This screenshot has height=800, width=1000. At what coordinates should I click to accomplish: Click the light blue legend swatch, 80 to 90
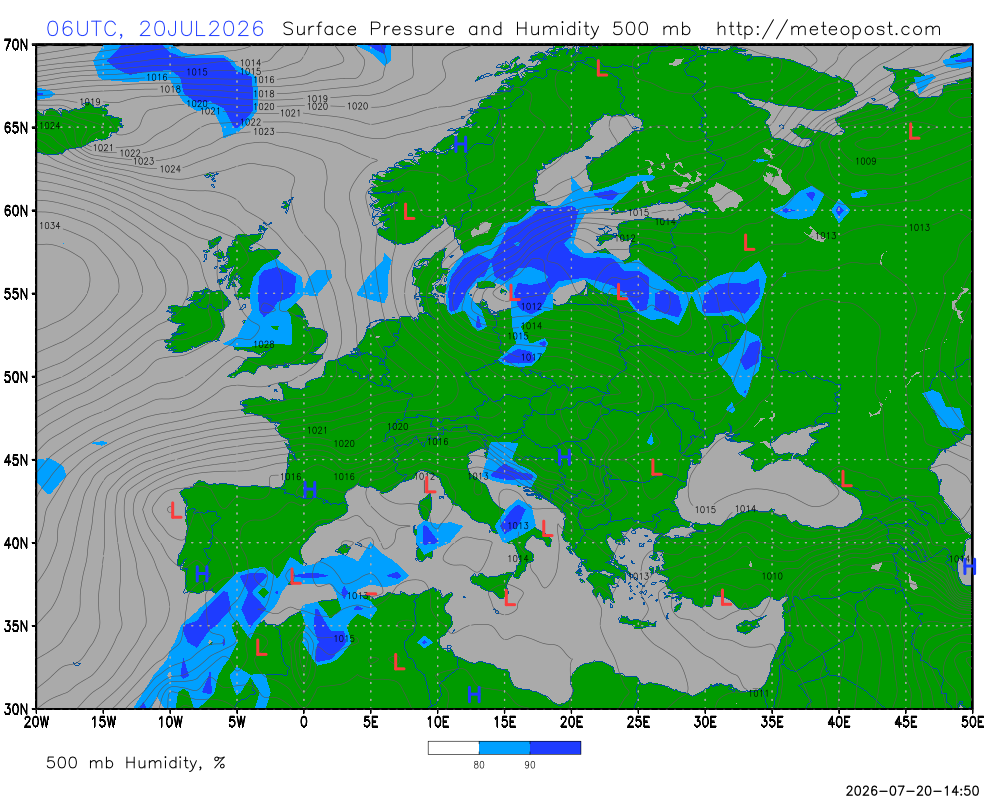pos(504,748)
